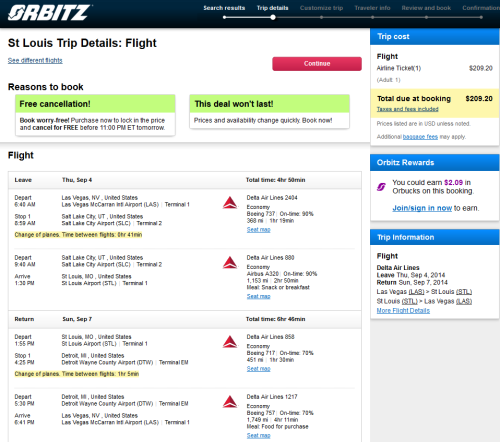Click the Delta logo beside flight 2404
500x442 pixels.
[x=230, y=203]
